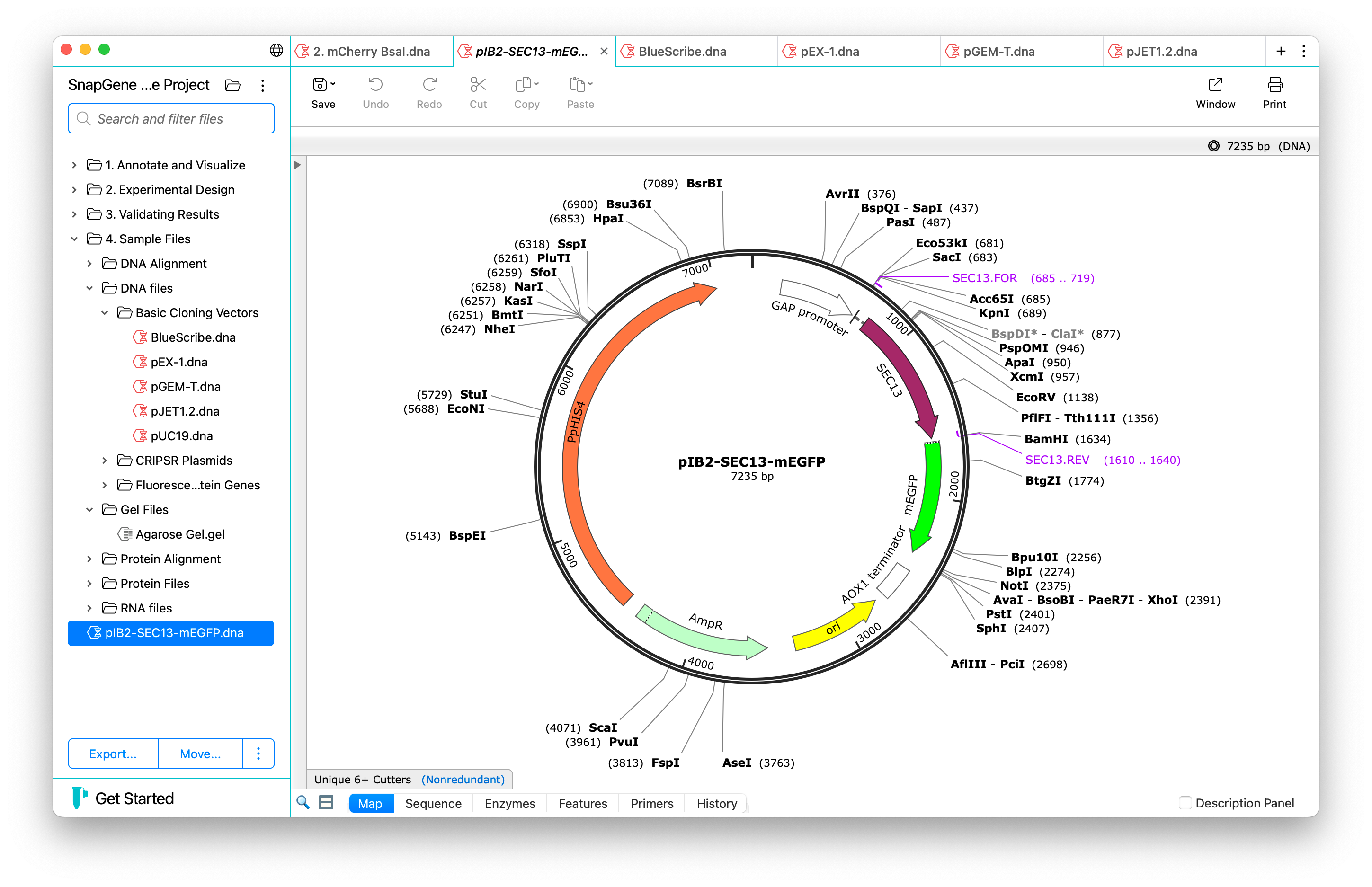The image size is (1372, 887).
Task: Click the Export... button
Action: pyautogui.click(x=112, y=754)
